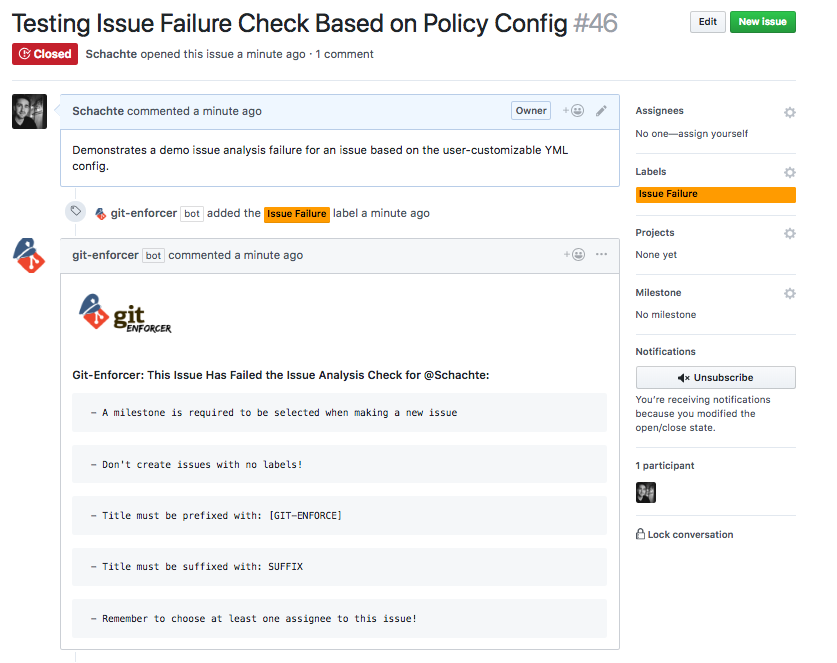The width and height of the screenshot is (837, 663).
Task: Select the orange Issue Failure sidebar label
Action: click(715, 194)
